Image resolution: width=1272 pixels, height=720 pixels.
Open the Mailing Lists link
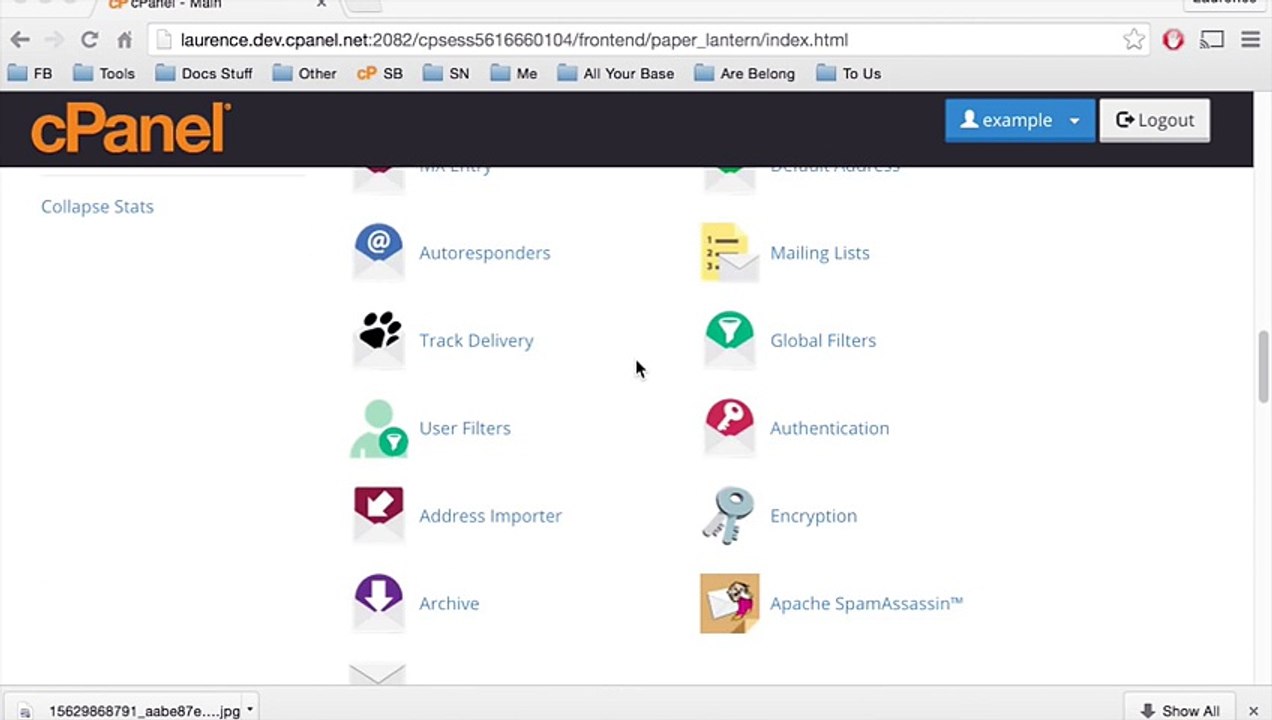(819, 252)
